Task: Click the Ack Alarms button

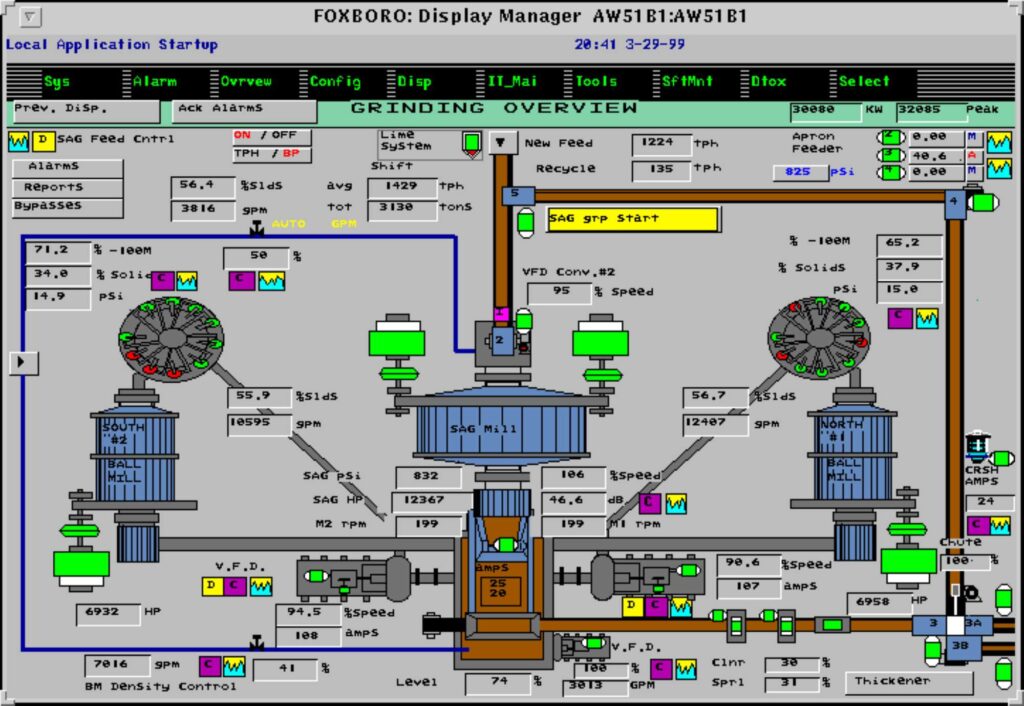Action: tap(245, 109)
